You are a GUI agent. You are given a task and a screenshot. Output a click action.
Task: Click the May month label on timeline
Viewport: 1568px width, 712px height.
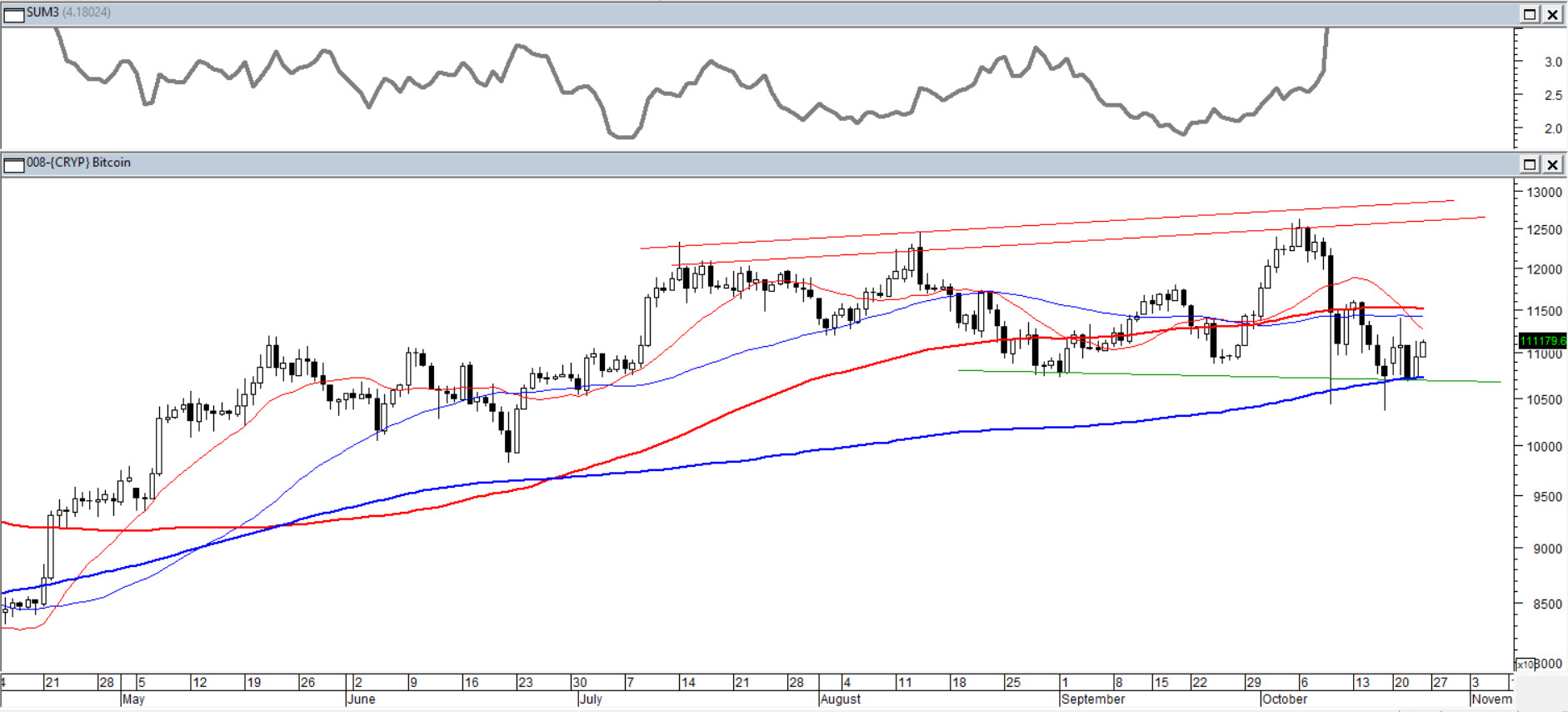[x=133, y=699]
